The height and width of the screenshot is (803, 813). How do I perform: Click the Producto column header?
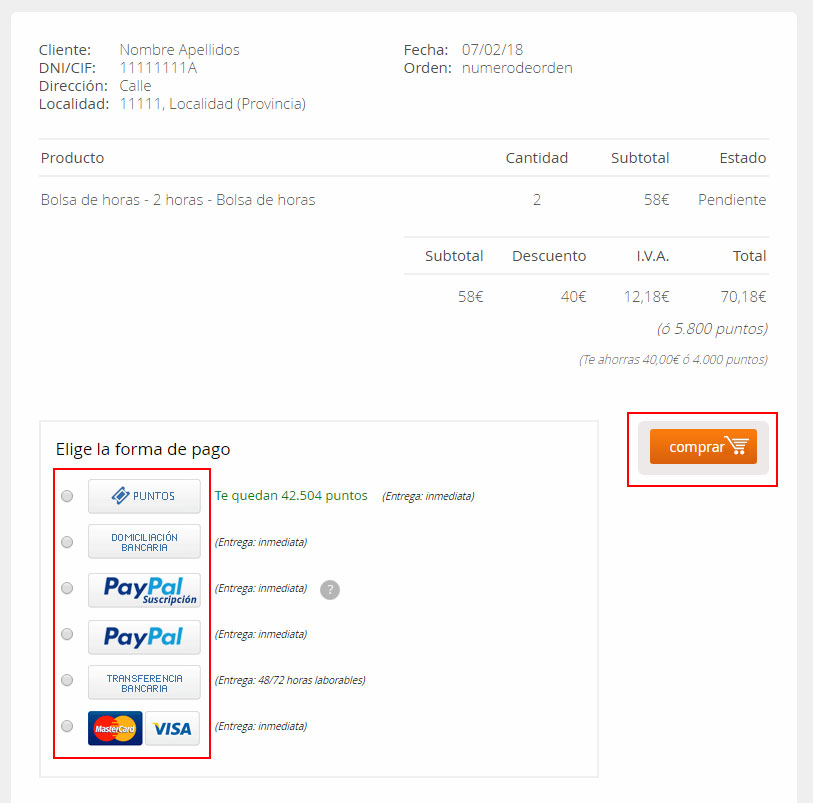point(73,158)
